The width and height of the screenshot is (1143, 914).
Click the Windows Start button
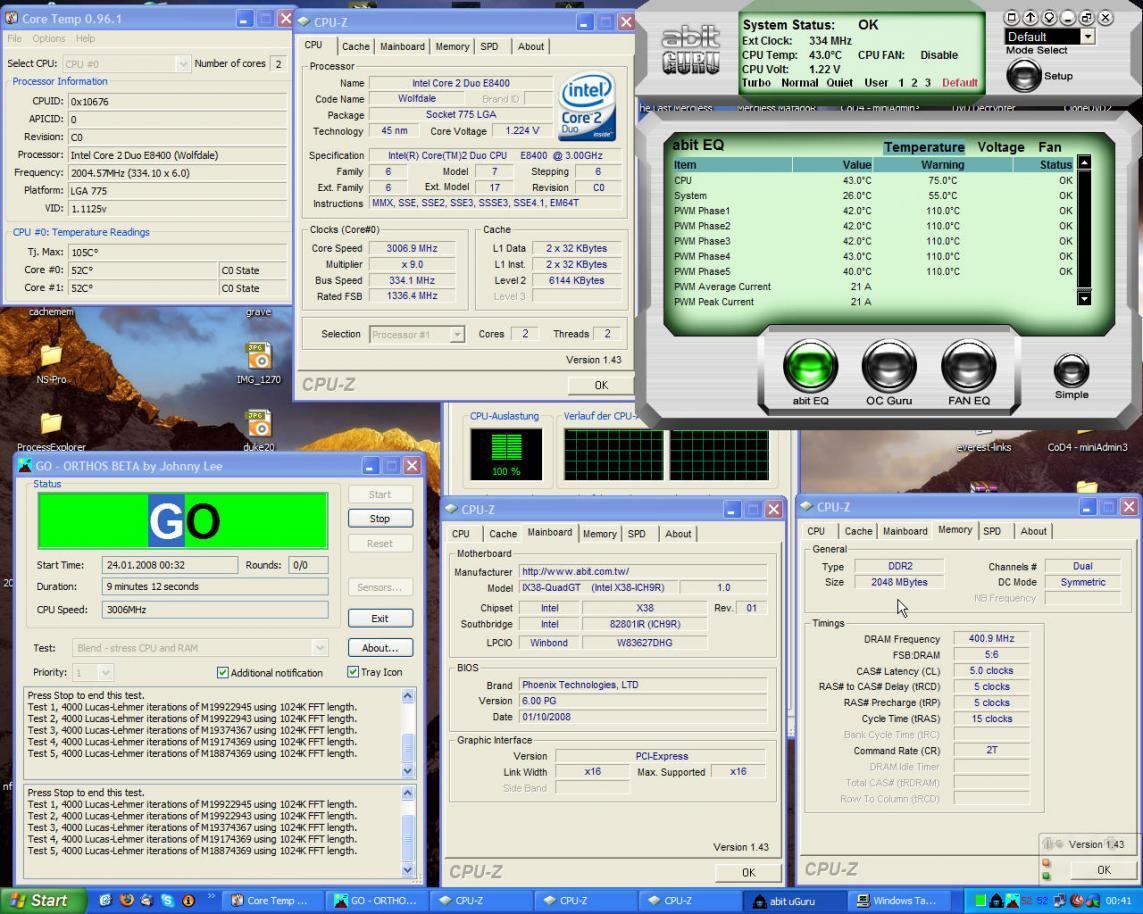[x=42, y=900]
